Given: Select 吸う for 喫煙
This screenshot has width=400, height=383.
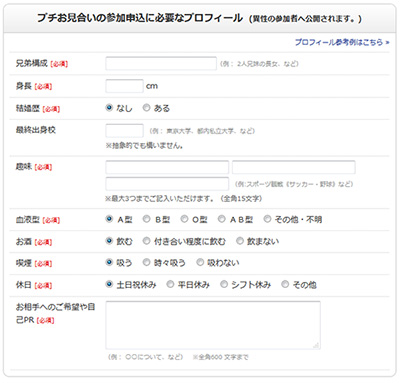Looking at the screenshot, I should (x=109, y=262).
